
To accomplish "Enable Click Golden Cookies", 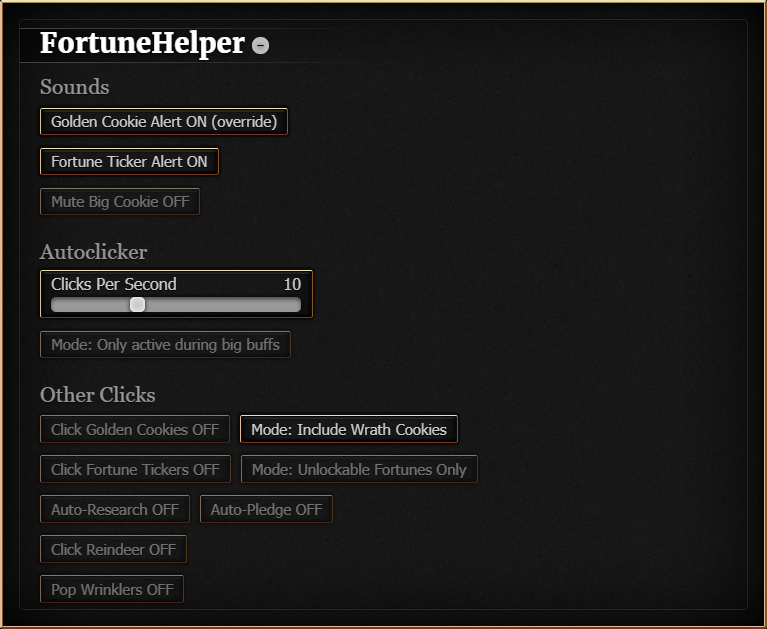I will [135, 429].
